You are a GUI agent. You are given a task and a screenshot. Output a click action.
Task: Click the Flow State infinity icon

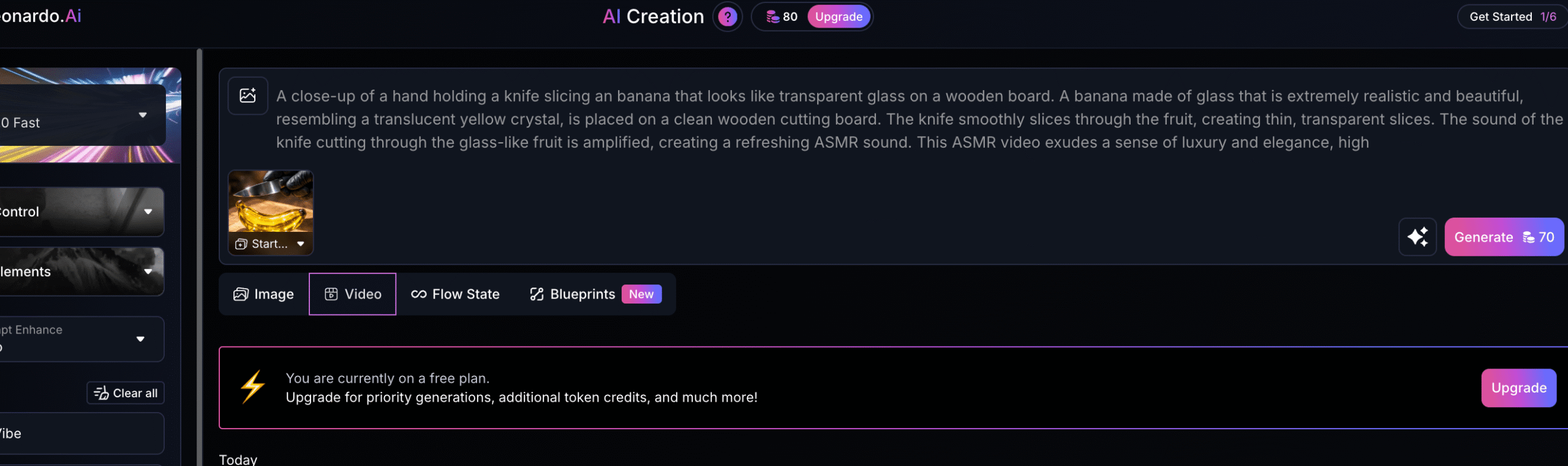pos(419,294)
